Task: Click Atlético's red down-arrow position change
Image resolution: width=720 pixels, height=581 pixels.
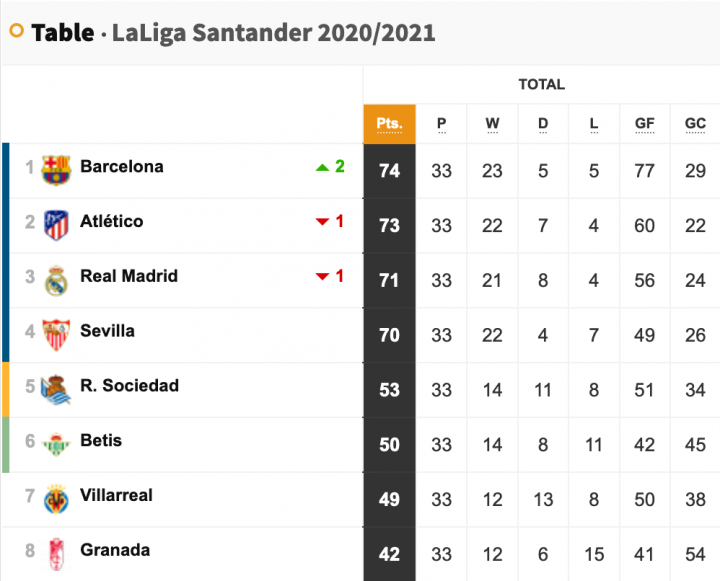Action: 330,221
